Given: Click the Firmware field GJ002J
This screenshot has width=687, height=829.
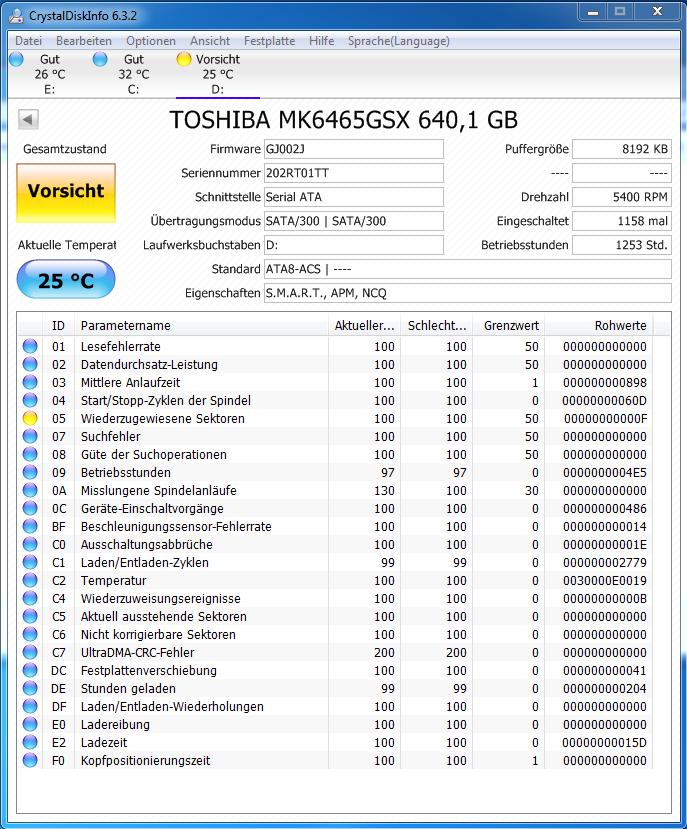Looking at the screenshot, I should coord(353,149).
